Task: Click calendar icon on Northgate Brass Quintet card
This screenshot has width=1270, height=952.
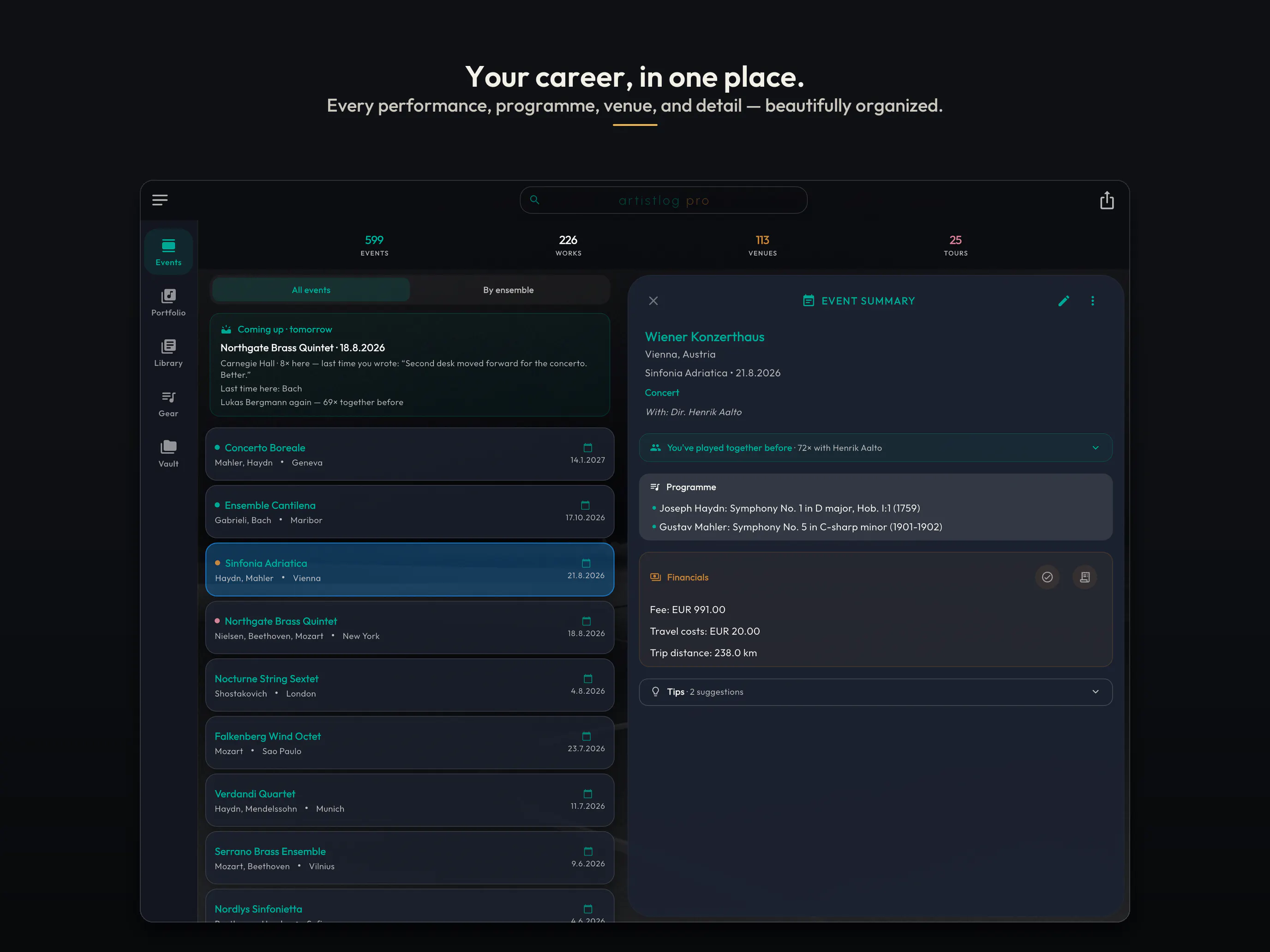Action: tap(586, 621)
